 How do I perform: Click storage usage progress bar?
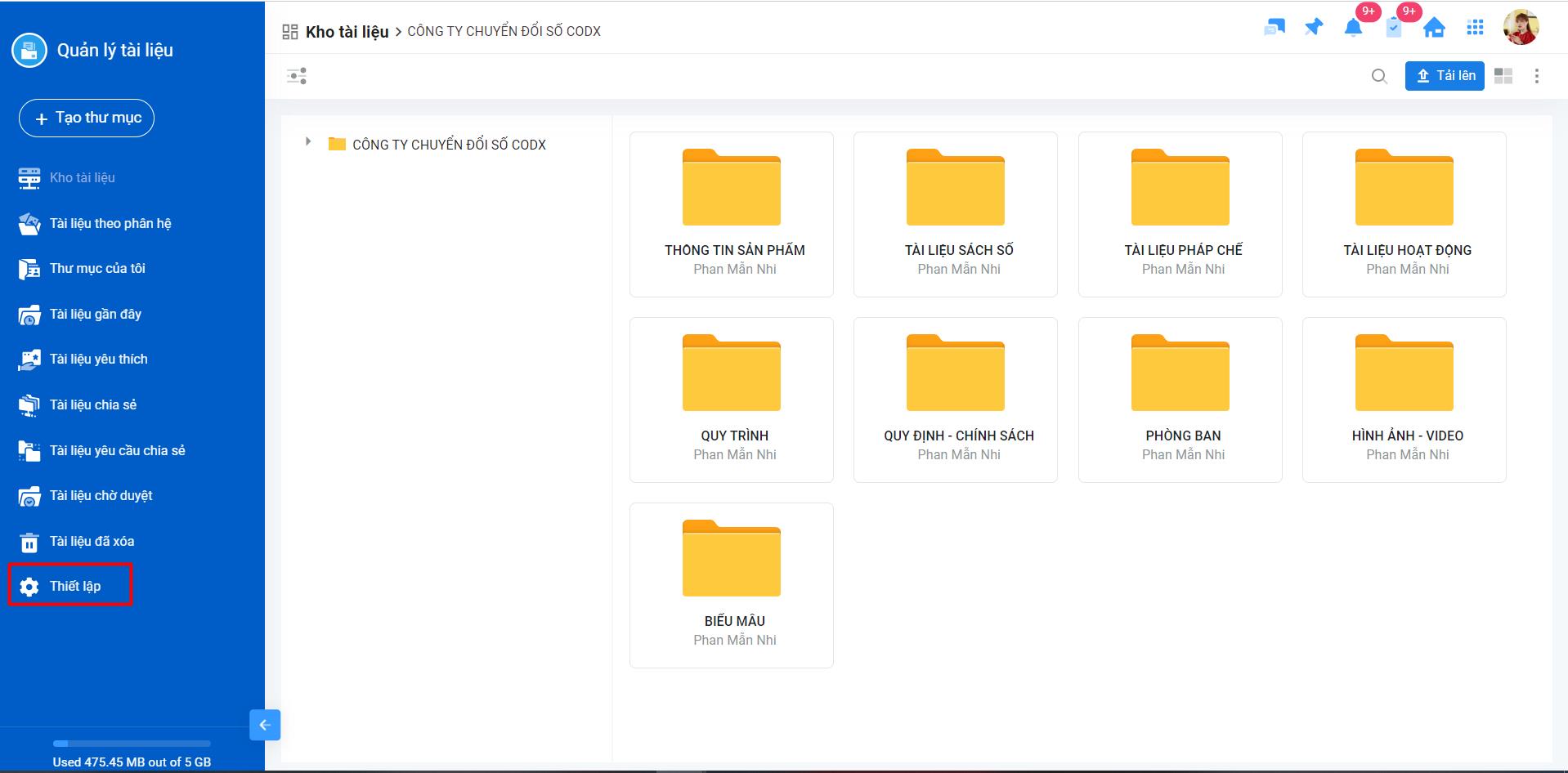[x=132, y=744]
